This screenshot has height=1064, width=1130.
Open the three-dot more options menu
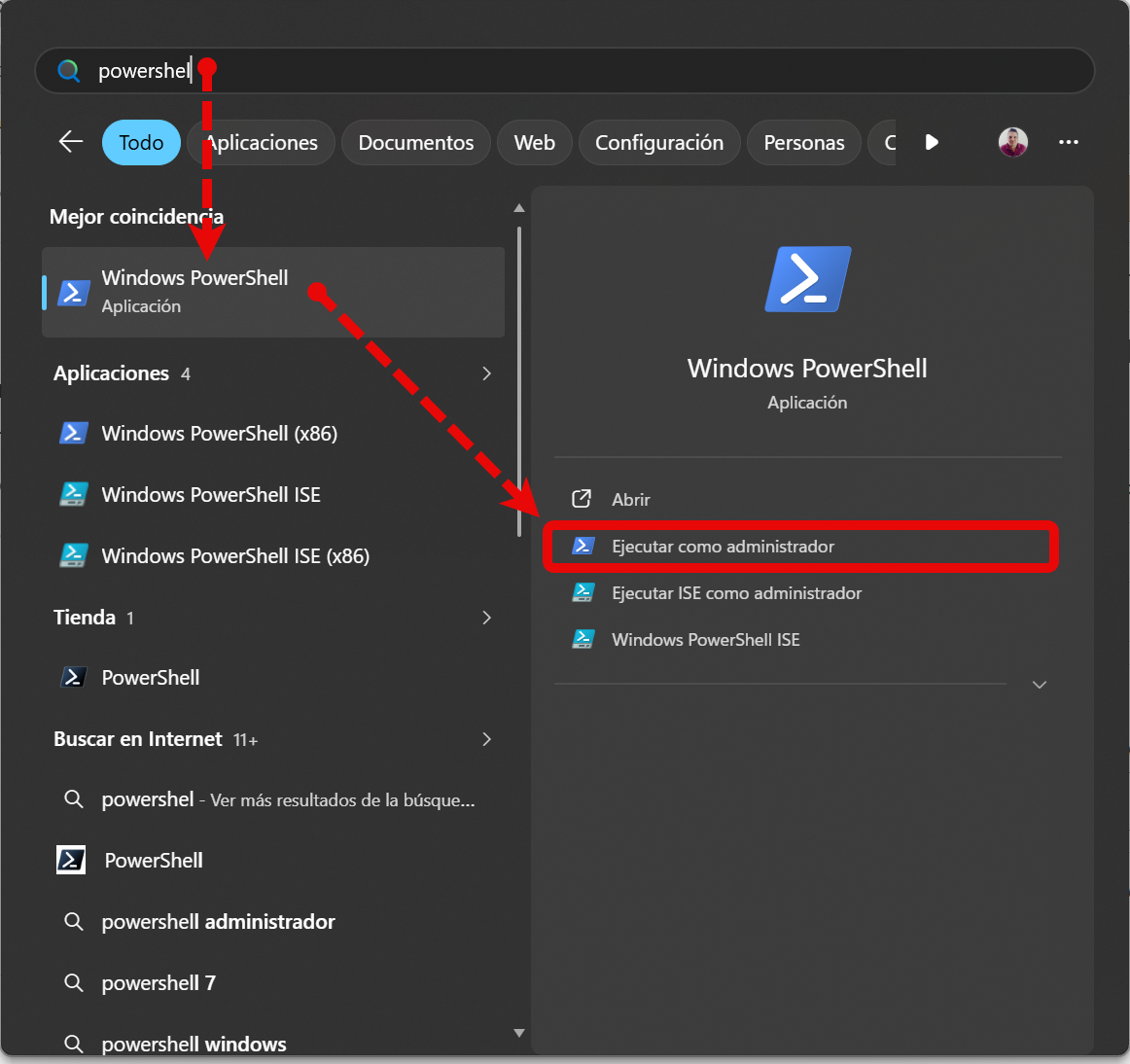tap(1068, 142)
